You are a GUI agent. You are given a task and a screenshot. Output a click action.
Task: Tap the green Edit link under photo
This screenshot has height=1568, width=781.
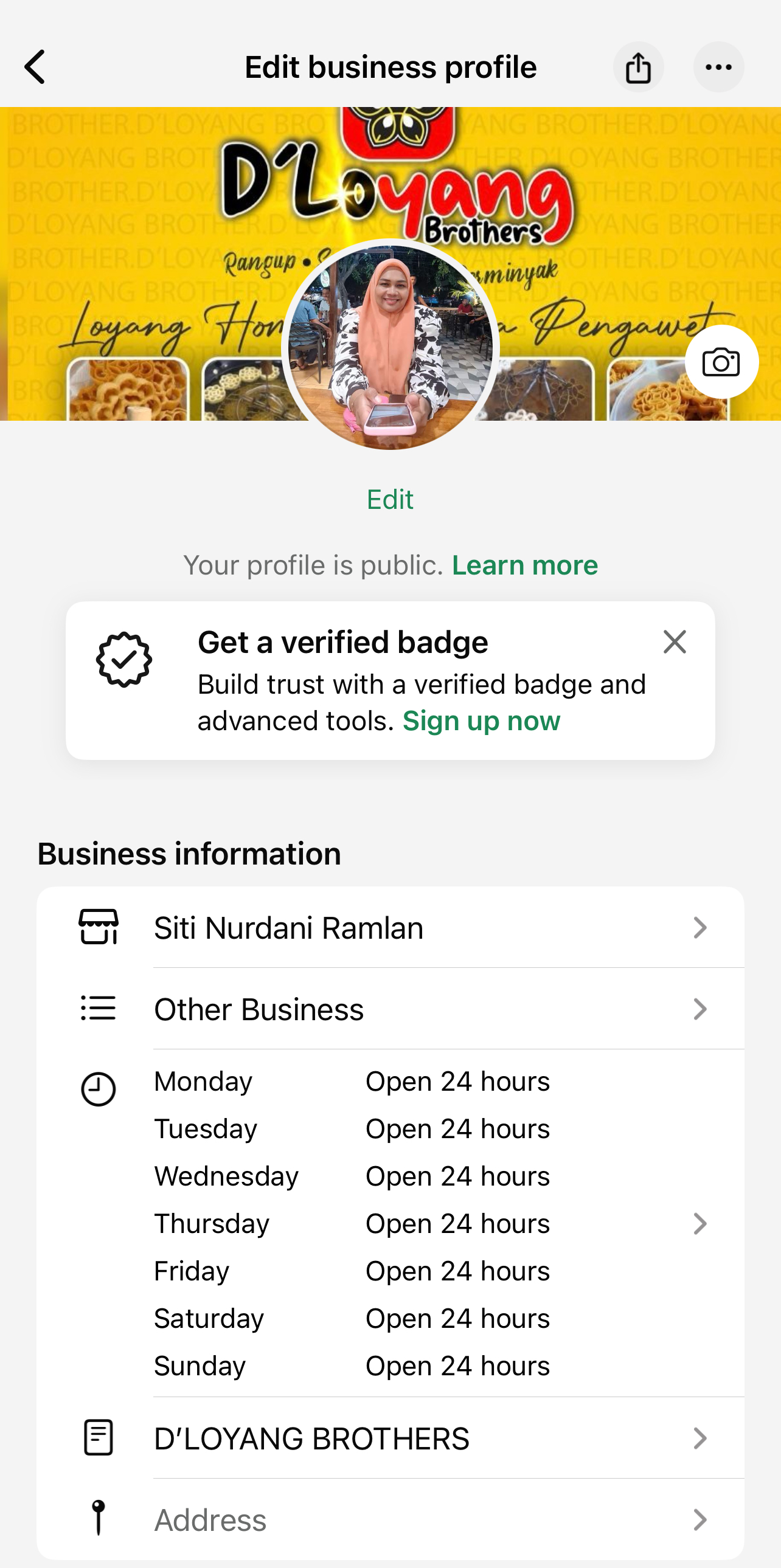[x=389, y=500]
